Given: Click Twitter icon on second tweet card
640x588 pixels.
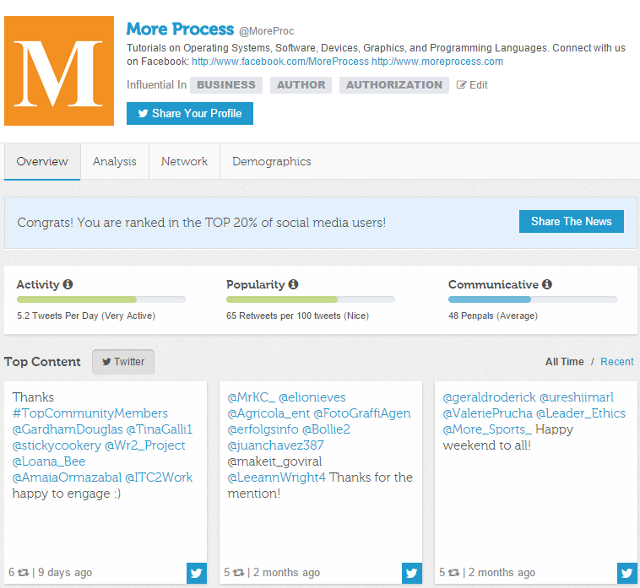Looking at the screenshot, I should click(x=412, y=573).
